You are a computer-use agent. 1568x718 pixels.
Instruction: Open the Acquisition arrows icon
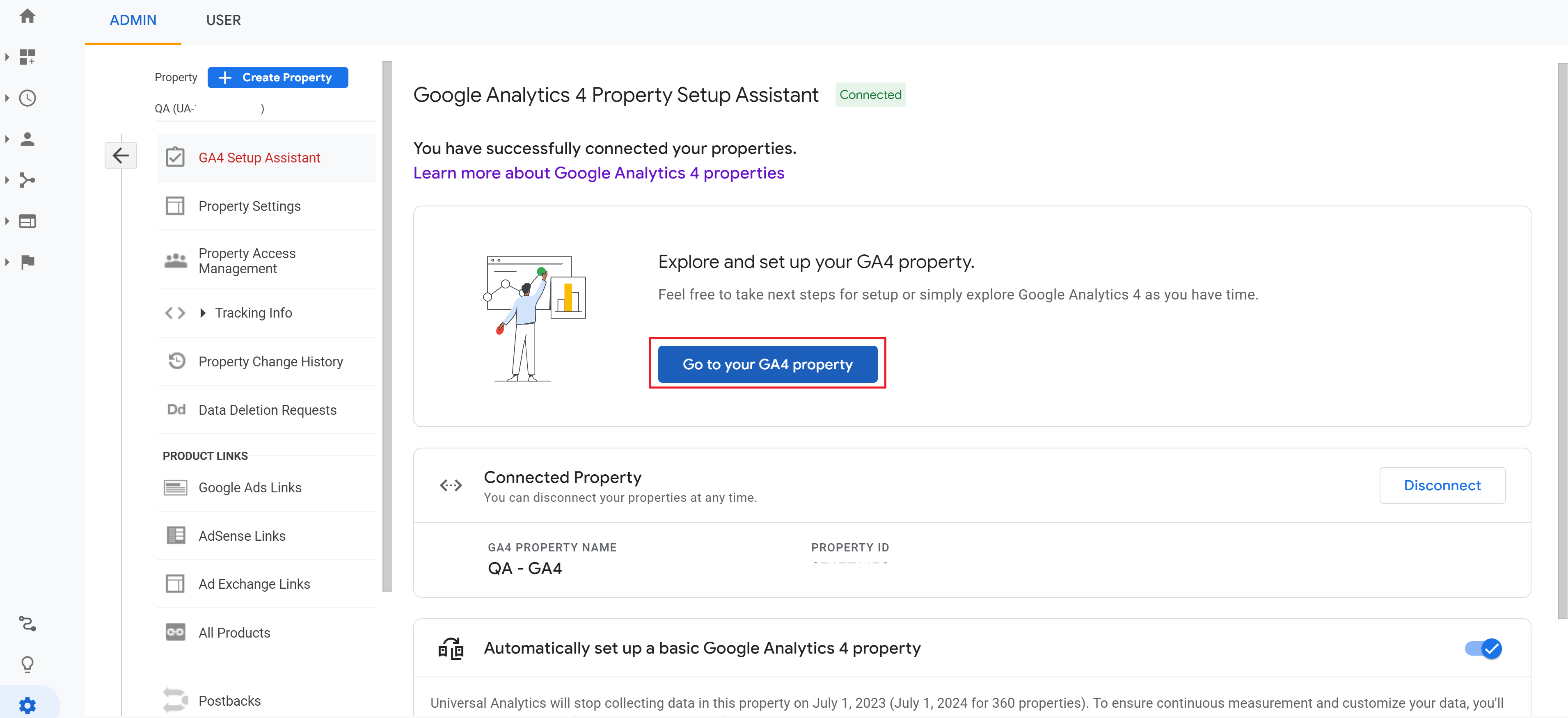(27, 180)
